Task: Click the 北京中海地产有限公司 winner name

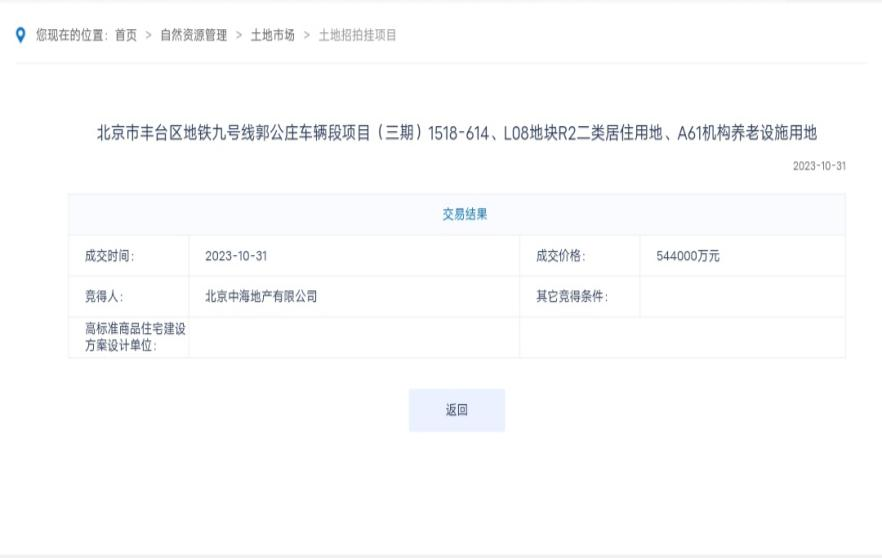Action: [261, 296]
